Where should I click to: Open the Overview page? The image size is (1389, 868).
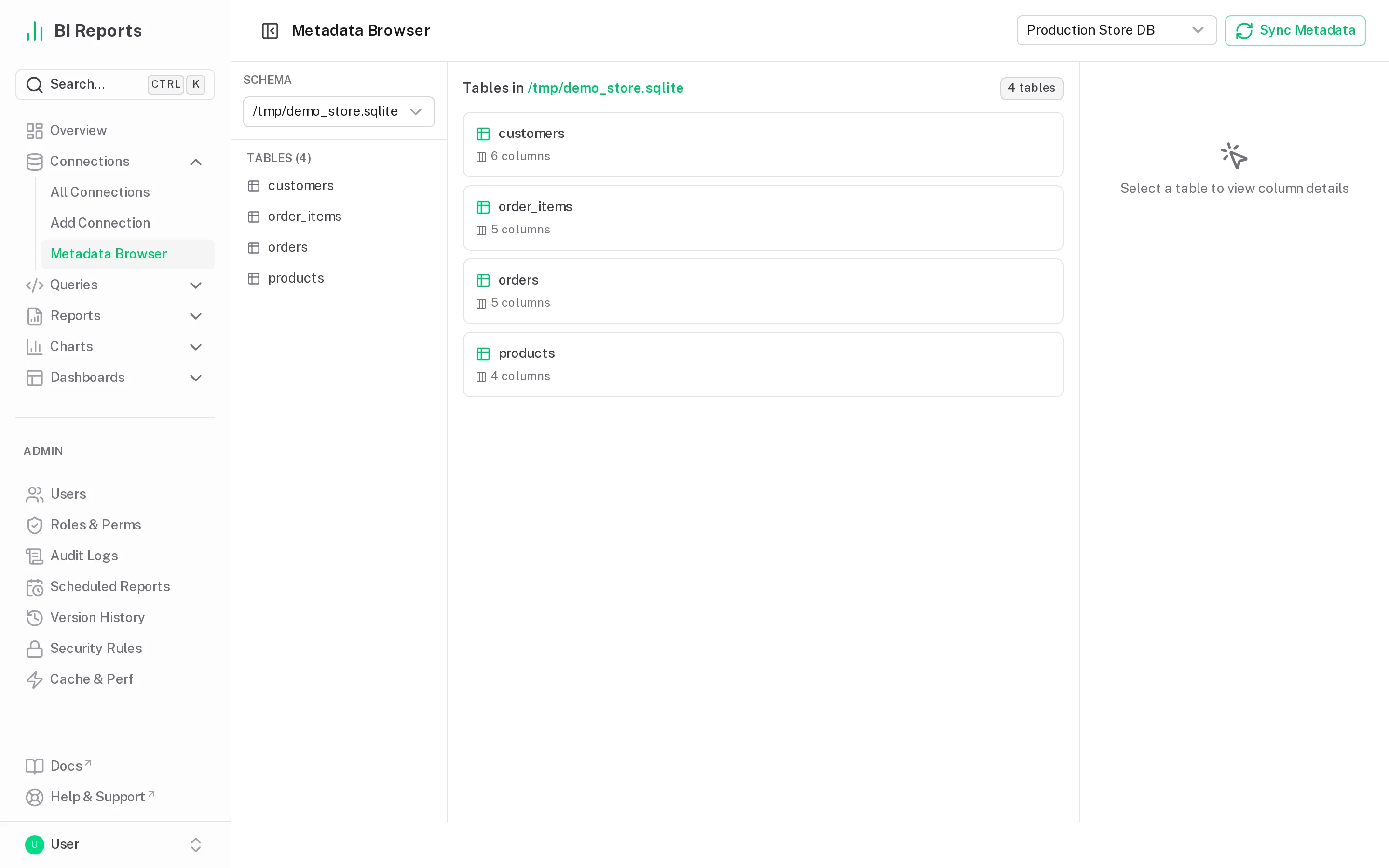click(115, 131)
